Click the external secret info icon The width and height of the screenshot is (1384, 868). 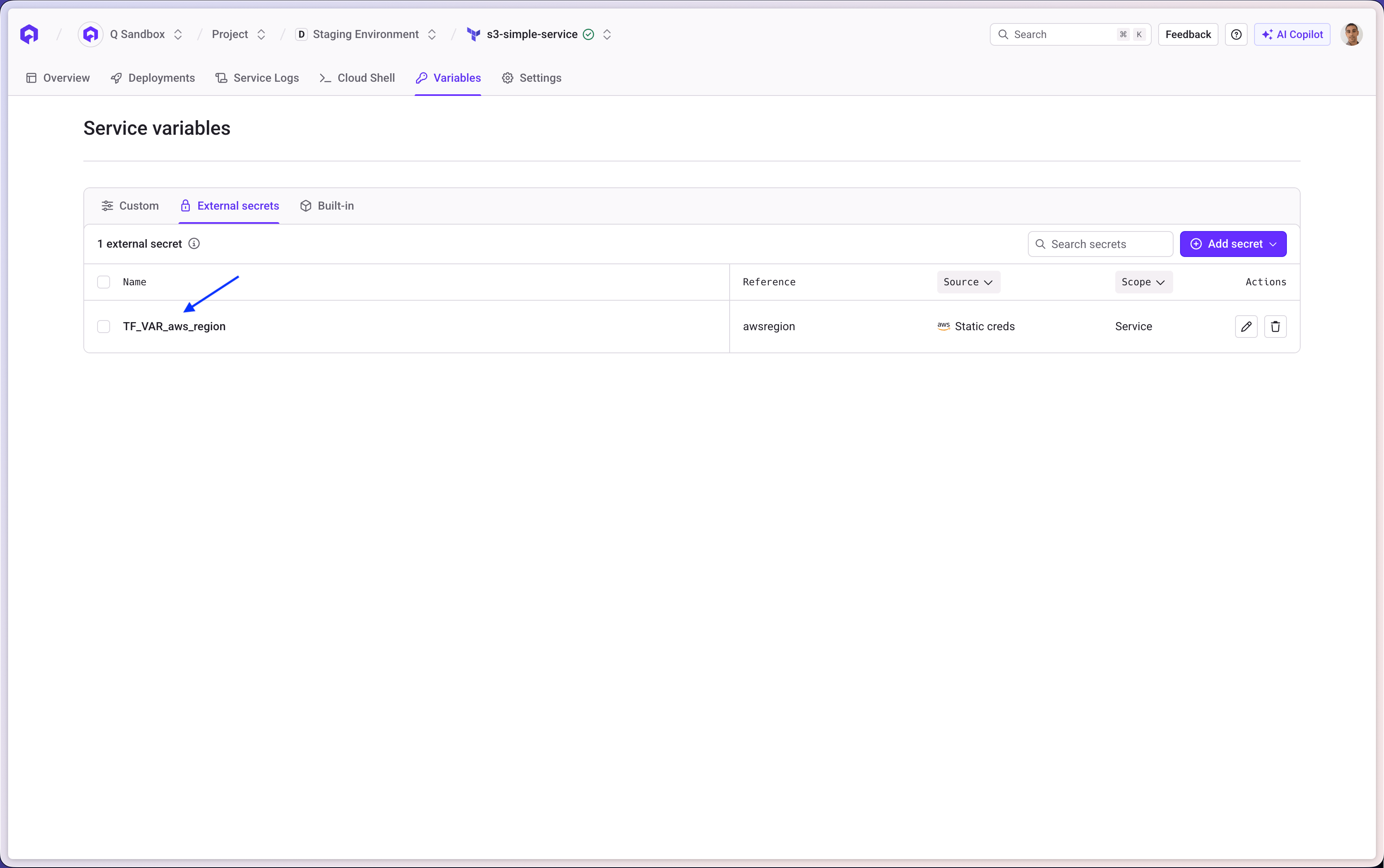coord(194,244)
